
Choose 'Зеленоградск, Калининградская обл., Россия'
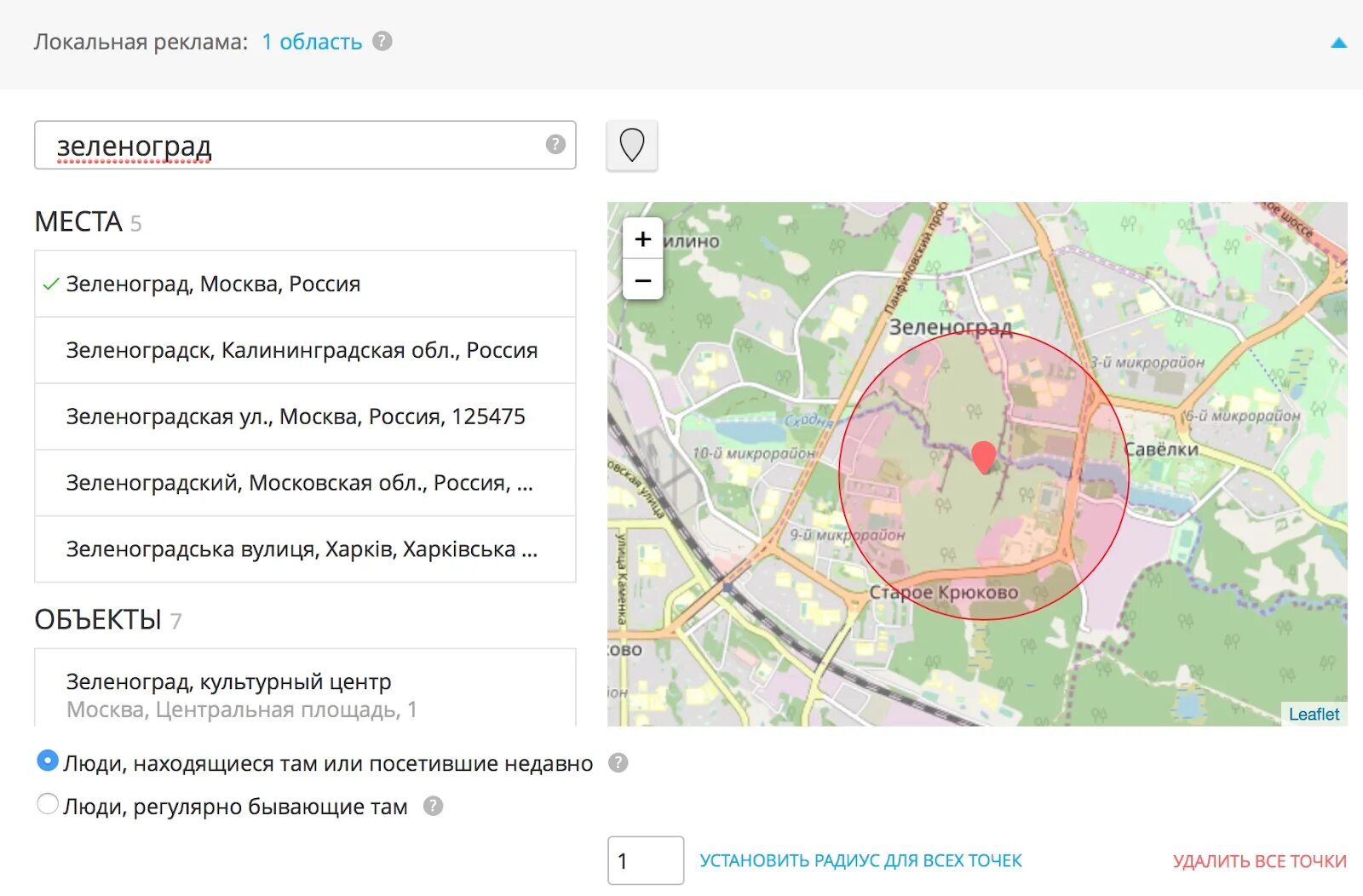click(x=305, y=350)
